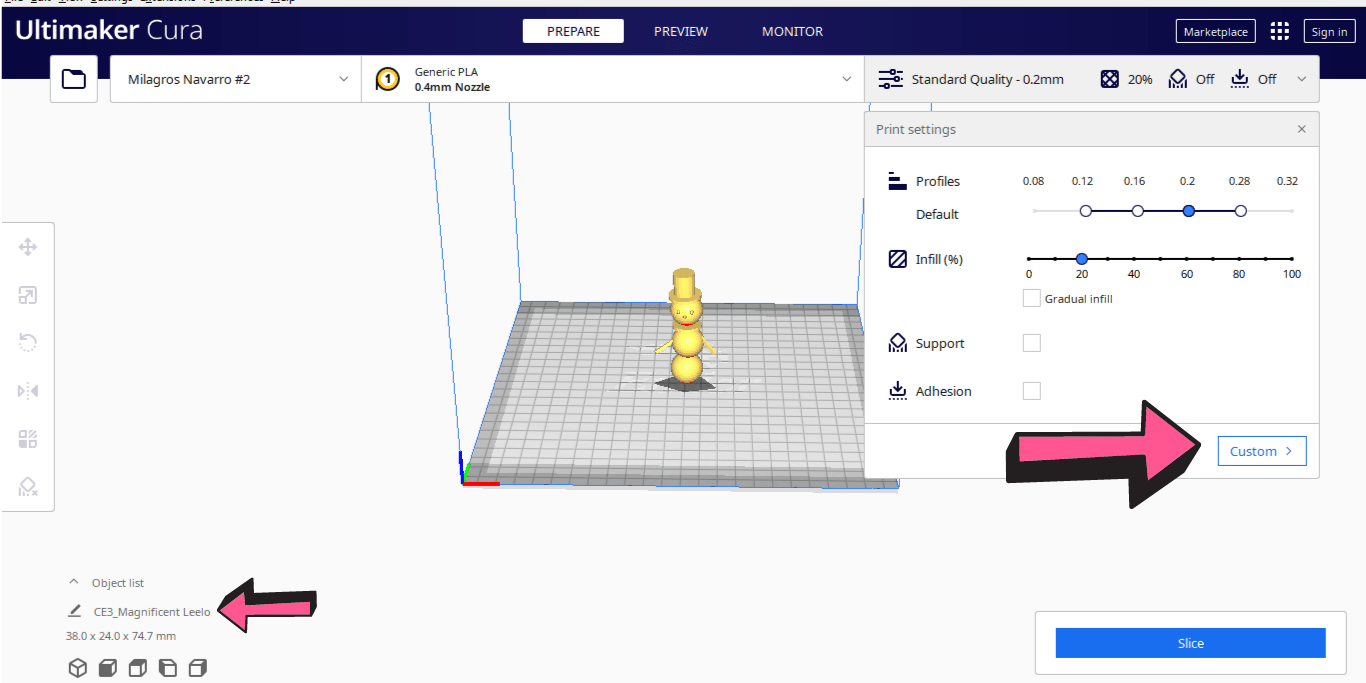Image resolution: width=1366 pixels, height=683 pixels.
Task: Switch to the PREPARE stage
Action: click(x=573, y=31)
